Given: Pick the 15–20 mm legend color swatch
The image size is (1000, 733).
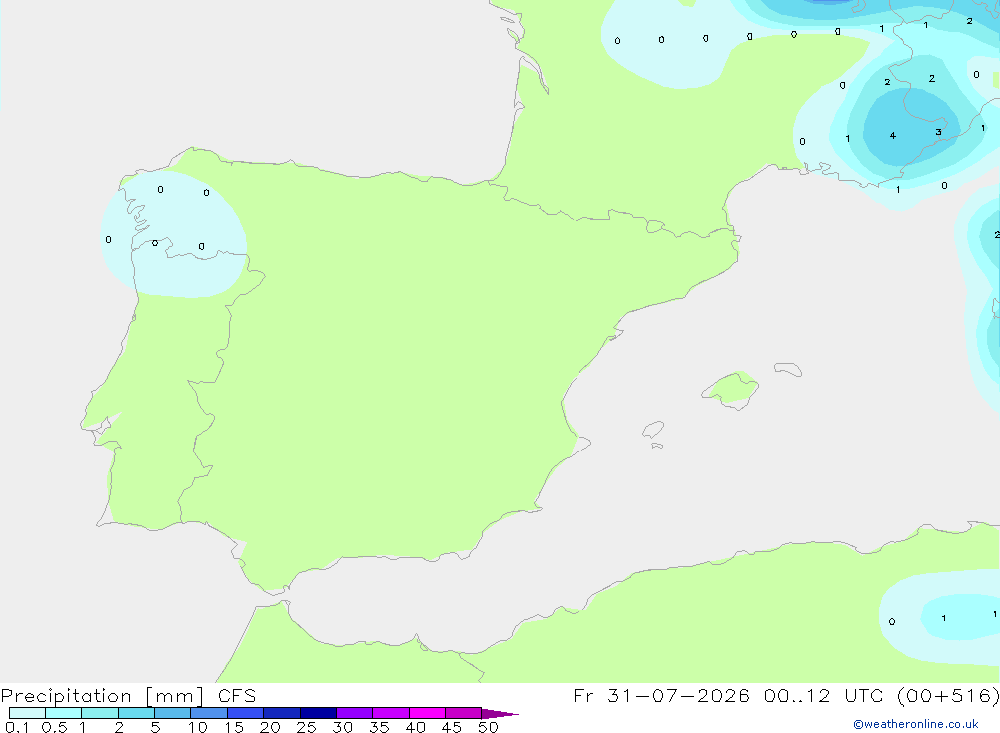Looking at the screenshot, I should [246, 713].
